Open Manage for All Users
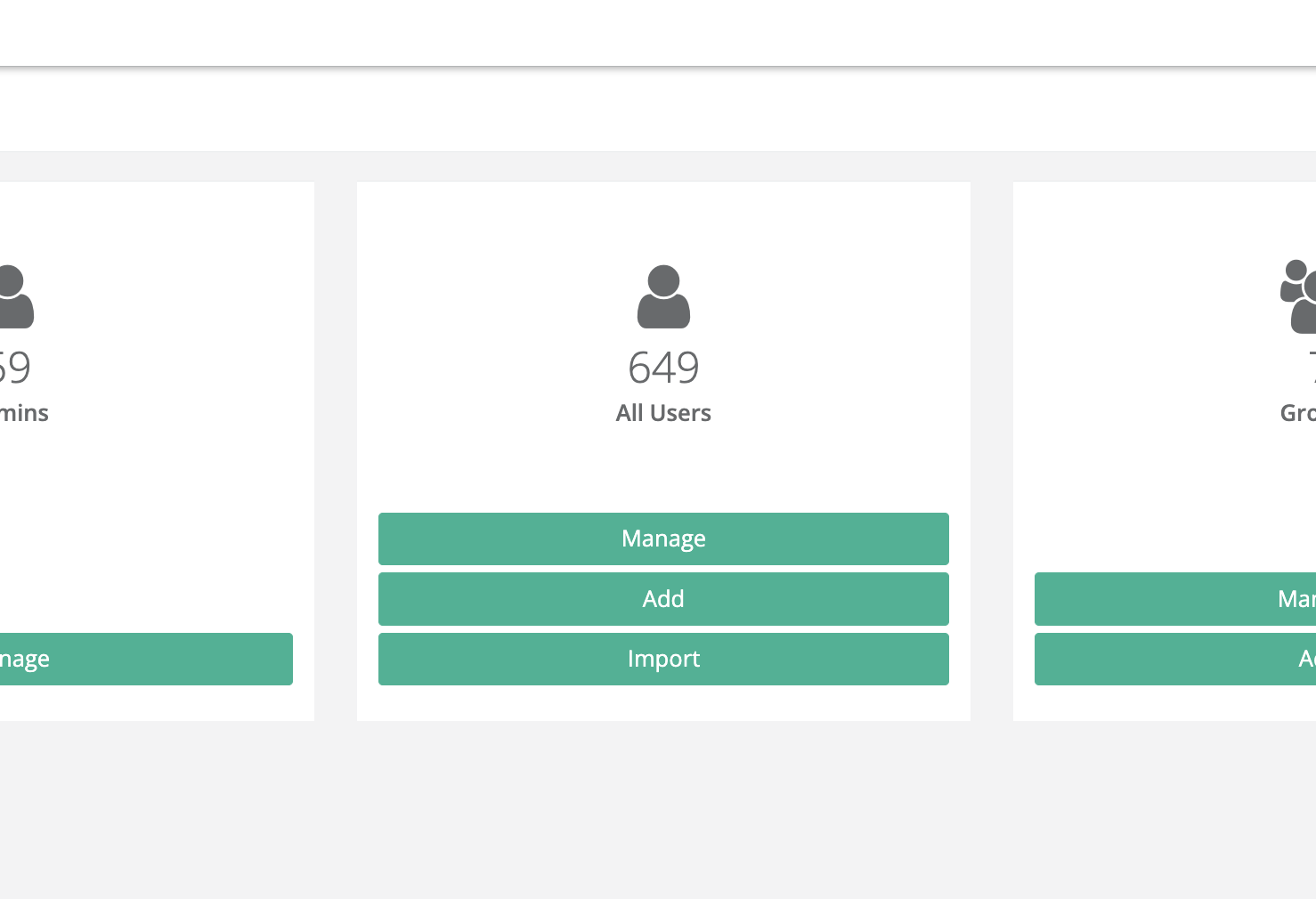The width and height of the screenshot is (1316, 899). (663, 539)
